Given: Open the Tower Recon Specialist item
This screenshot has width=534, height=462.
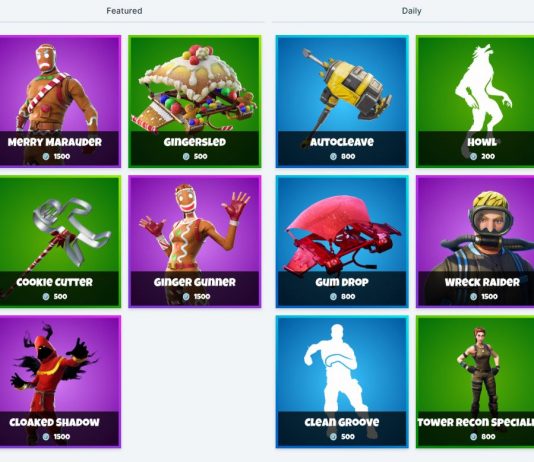Looking at the screenshot, I should [x=475, y=382].
